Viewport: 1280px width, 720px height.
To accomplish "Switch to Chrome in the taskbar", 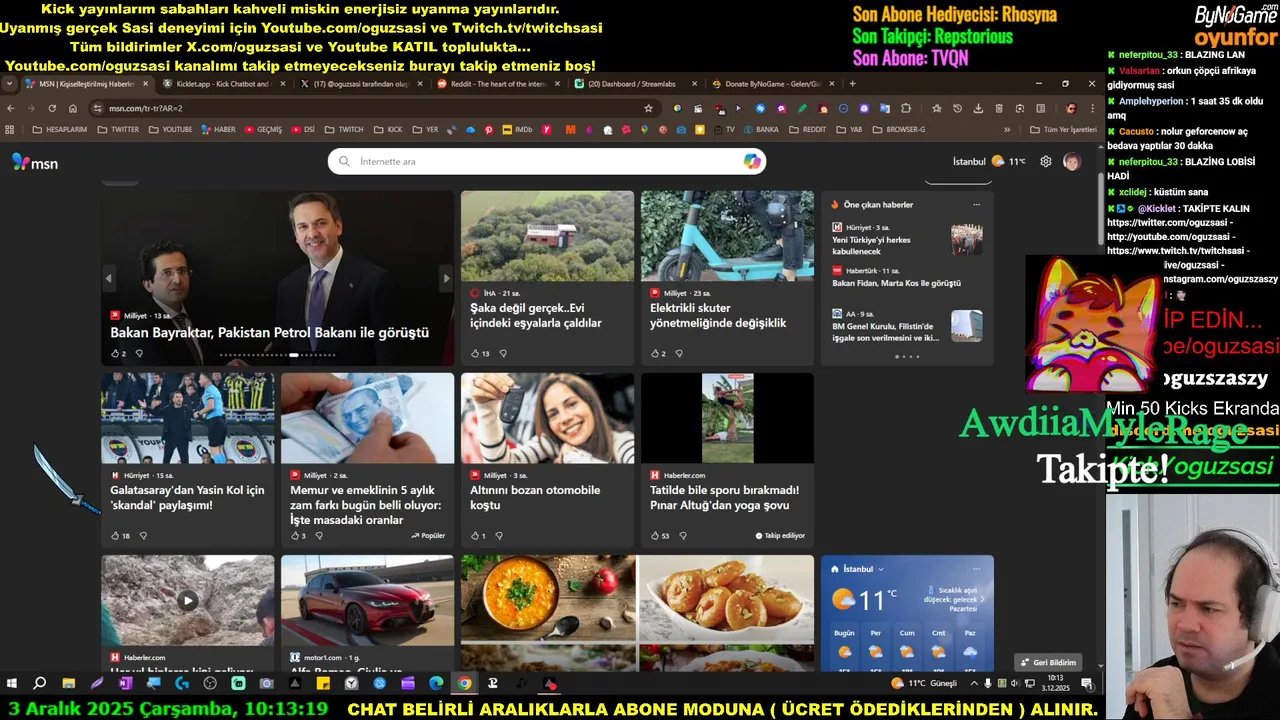I will point(464,684).
